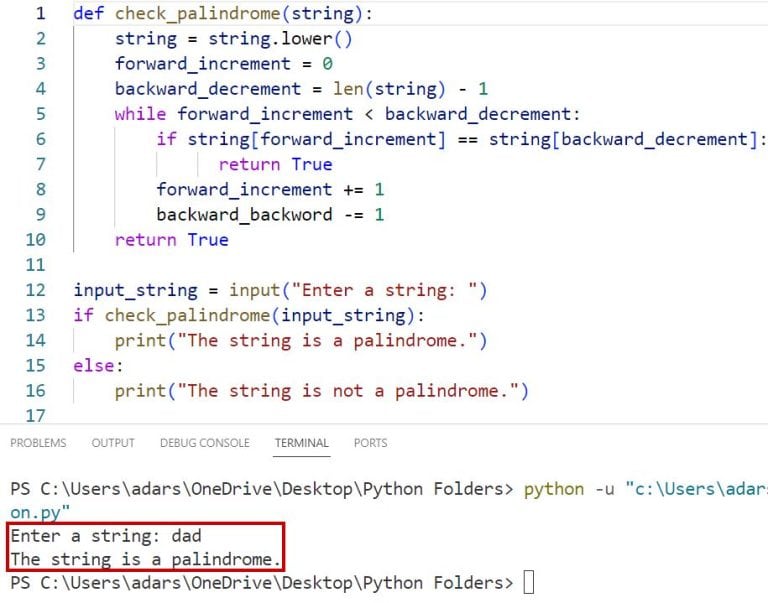Viewport: 768px width, 603px height.
Task: Click backward_backword variable on line 9
Action: click(244, 215)
